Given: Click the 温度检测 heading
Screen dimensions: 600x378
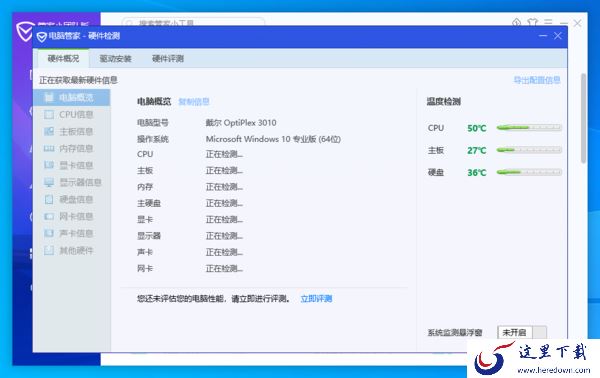Looking at the screenshot, I should (443, 102).
